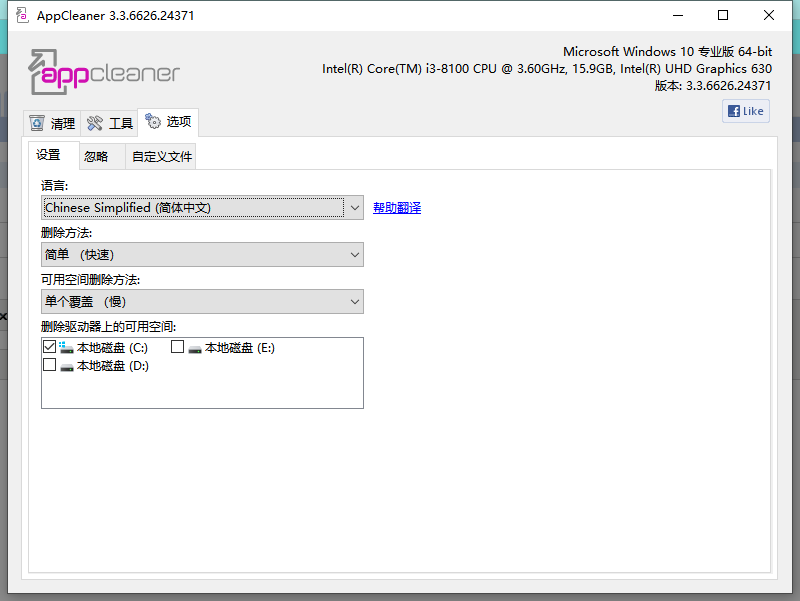Click the AppCleaner logo
Image resolution: width=800 pixels, height=601 pixels.
pos(104,72)
